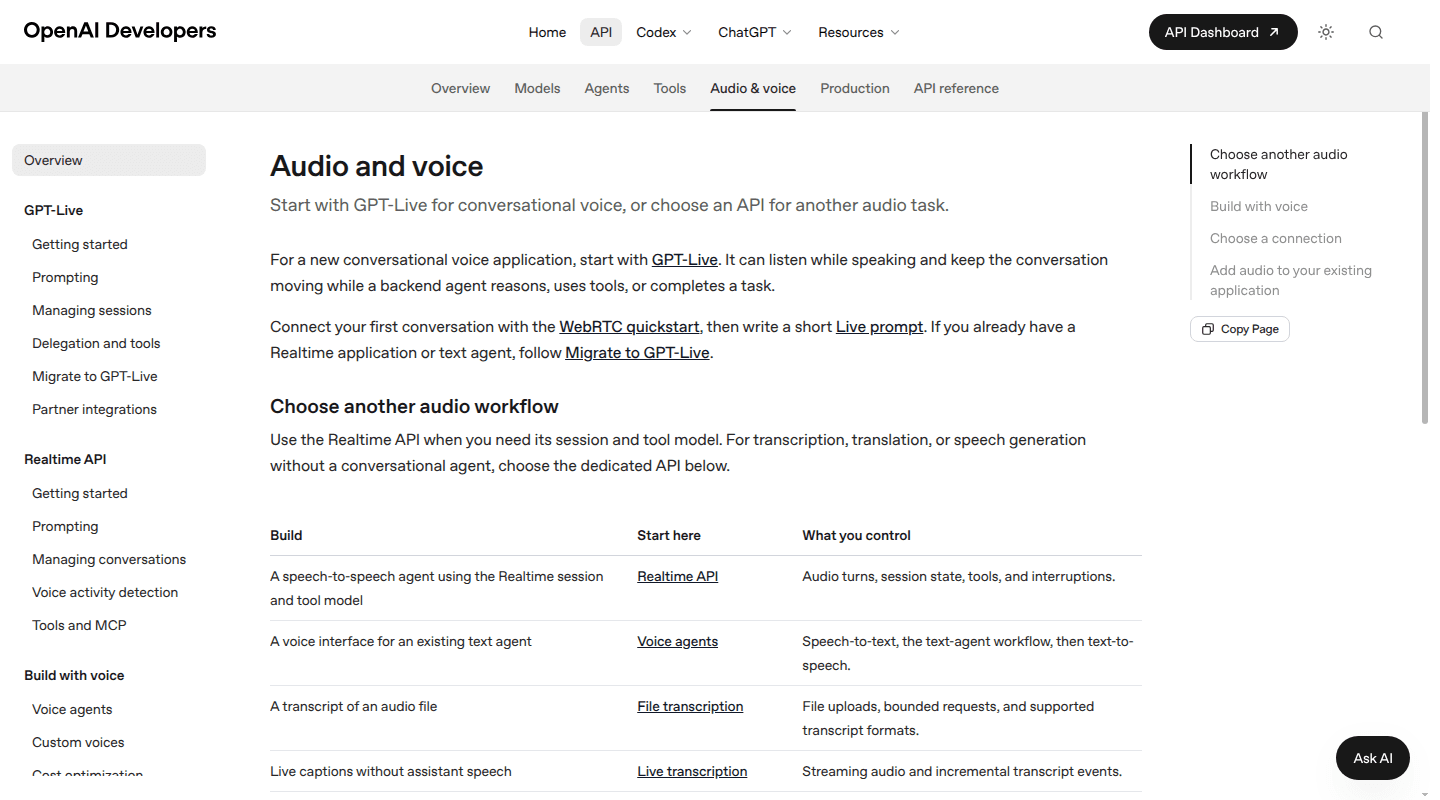Open the API reference tab
The height and width of the screenshot is (800, 1440).
956,88
